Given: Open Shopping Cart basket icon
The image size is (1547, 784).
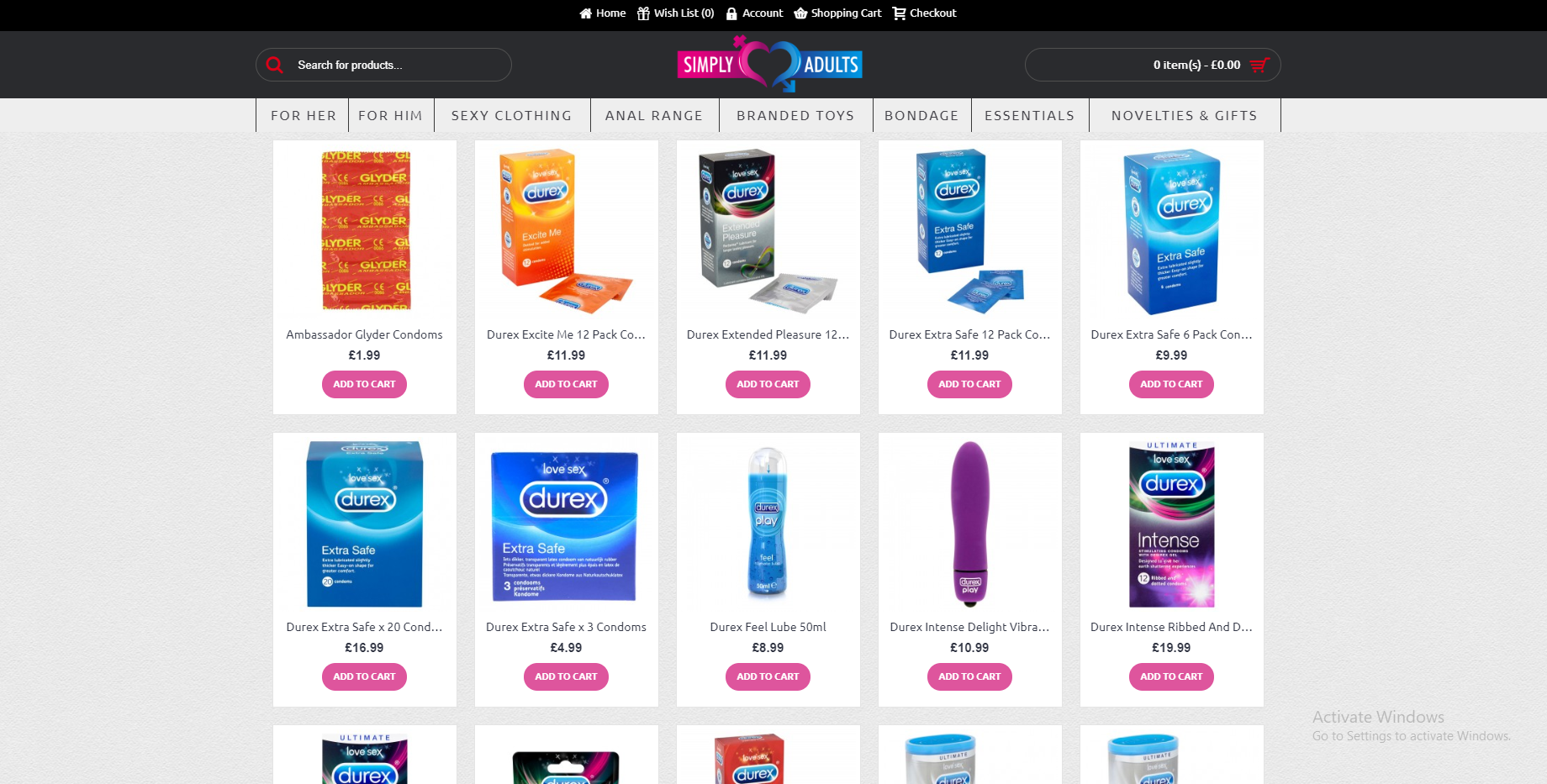Looking at the screenshot, I should click(x=800, y=13).
